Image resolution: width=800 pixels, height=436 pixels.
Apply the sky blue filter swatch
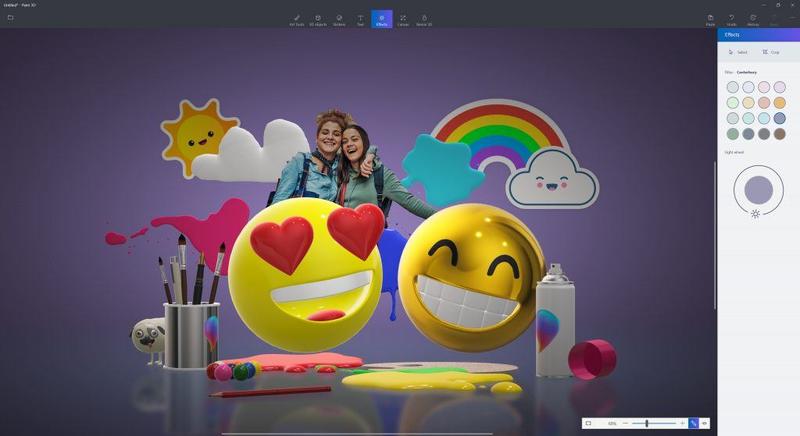(764, 118)
